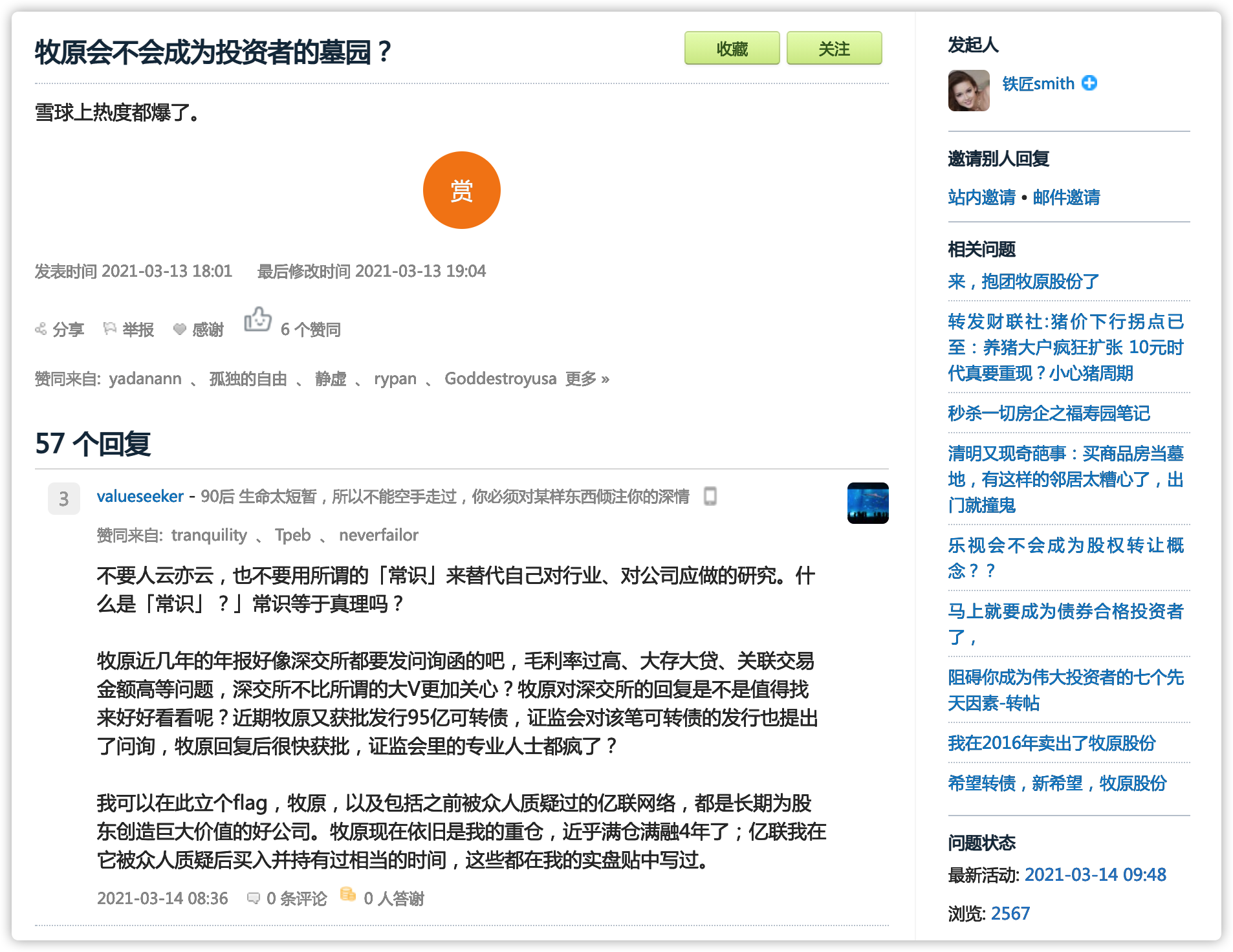Open related question 来，抱团牧原股份了
Screen dimensions: 1233x952
(x=1023, y=281)
